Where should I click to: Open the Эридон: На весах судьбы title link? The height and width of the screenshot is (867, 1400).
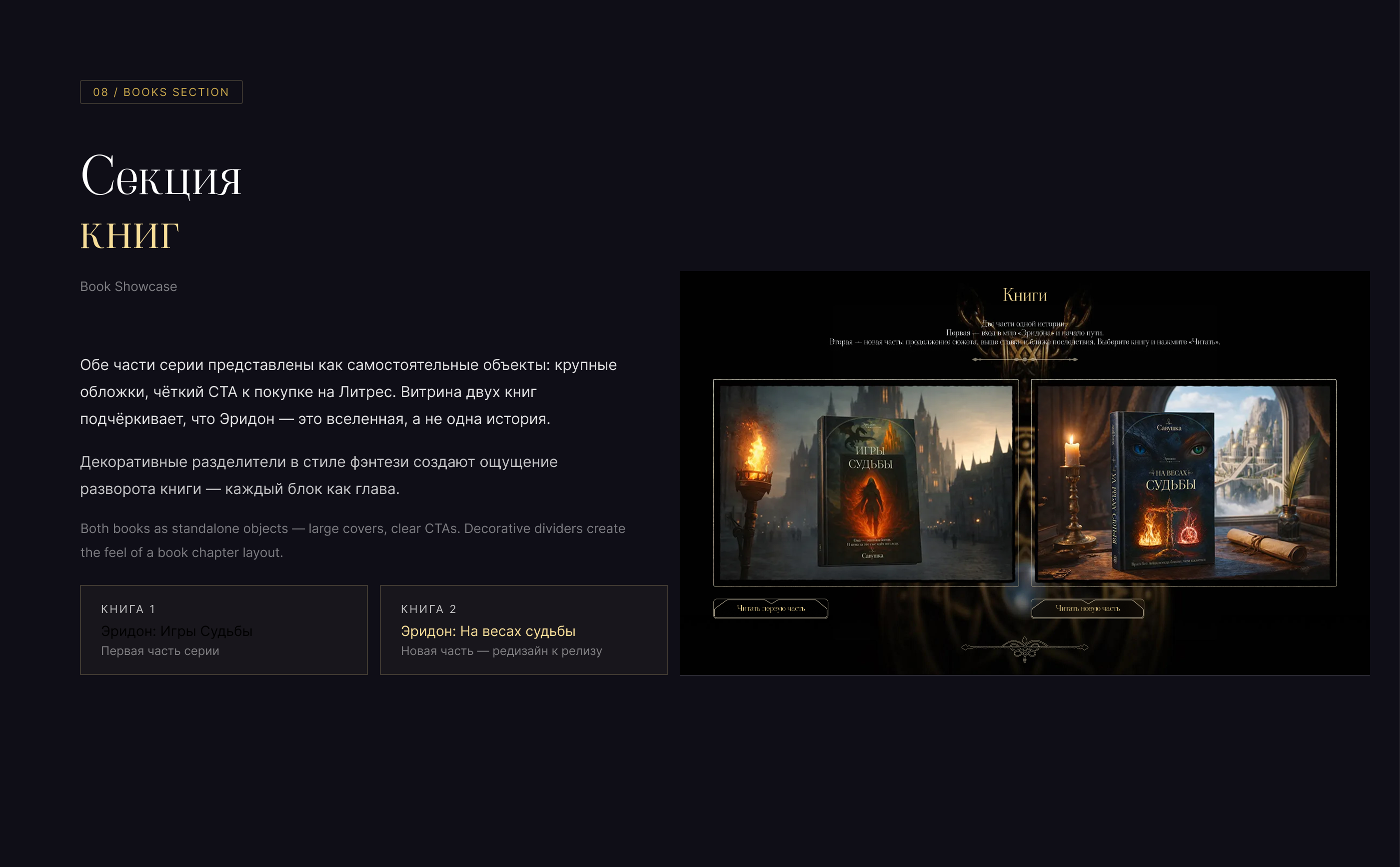coord(488,631)
